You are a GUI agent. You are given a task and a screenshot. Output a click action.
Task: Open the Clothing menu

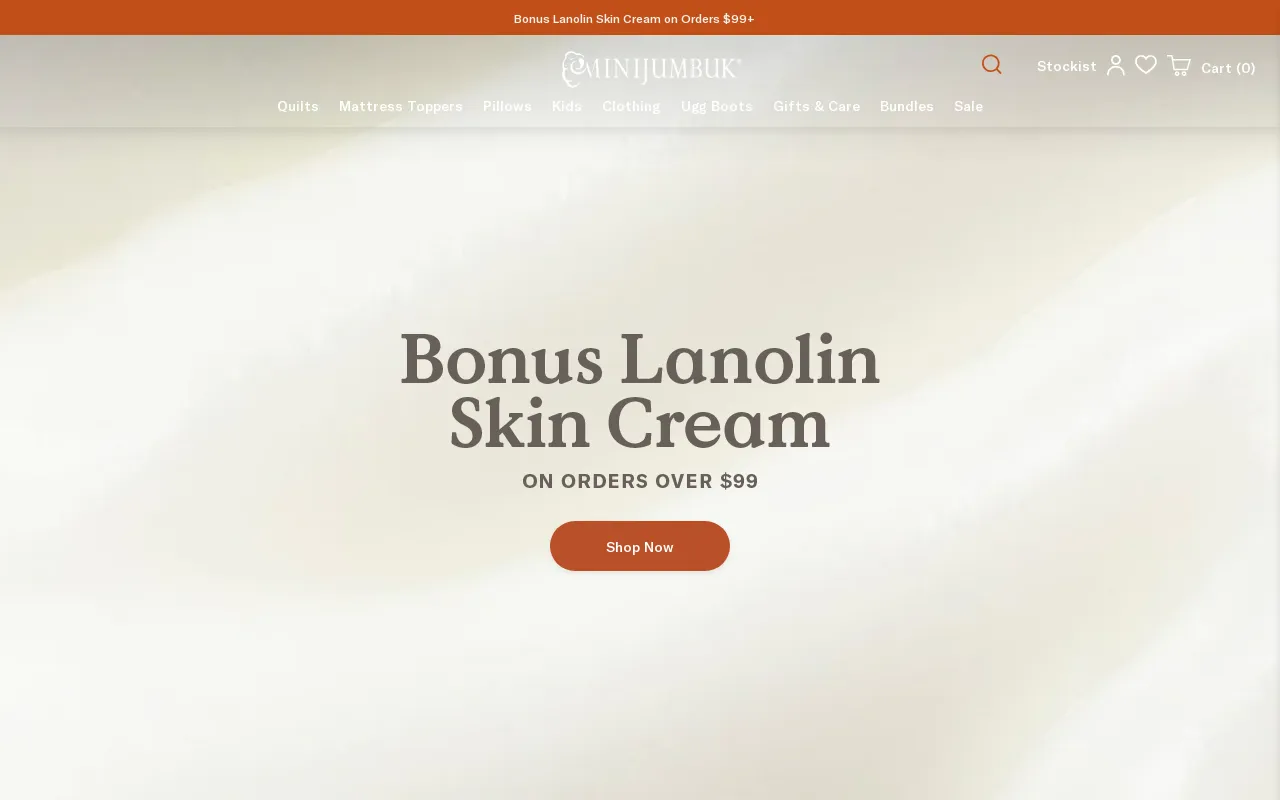point(631,106)
